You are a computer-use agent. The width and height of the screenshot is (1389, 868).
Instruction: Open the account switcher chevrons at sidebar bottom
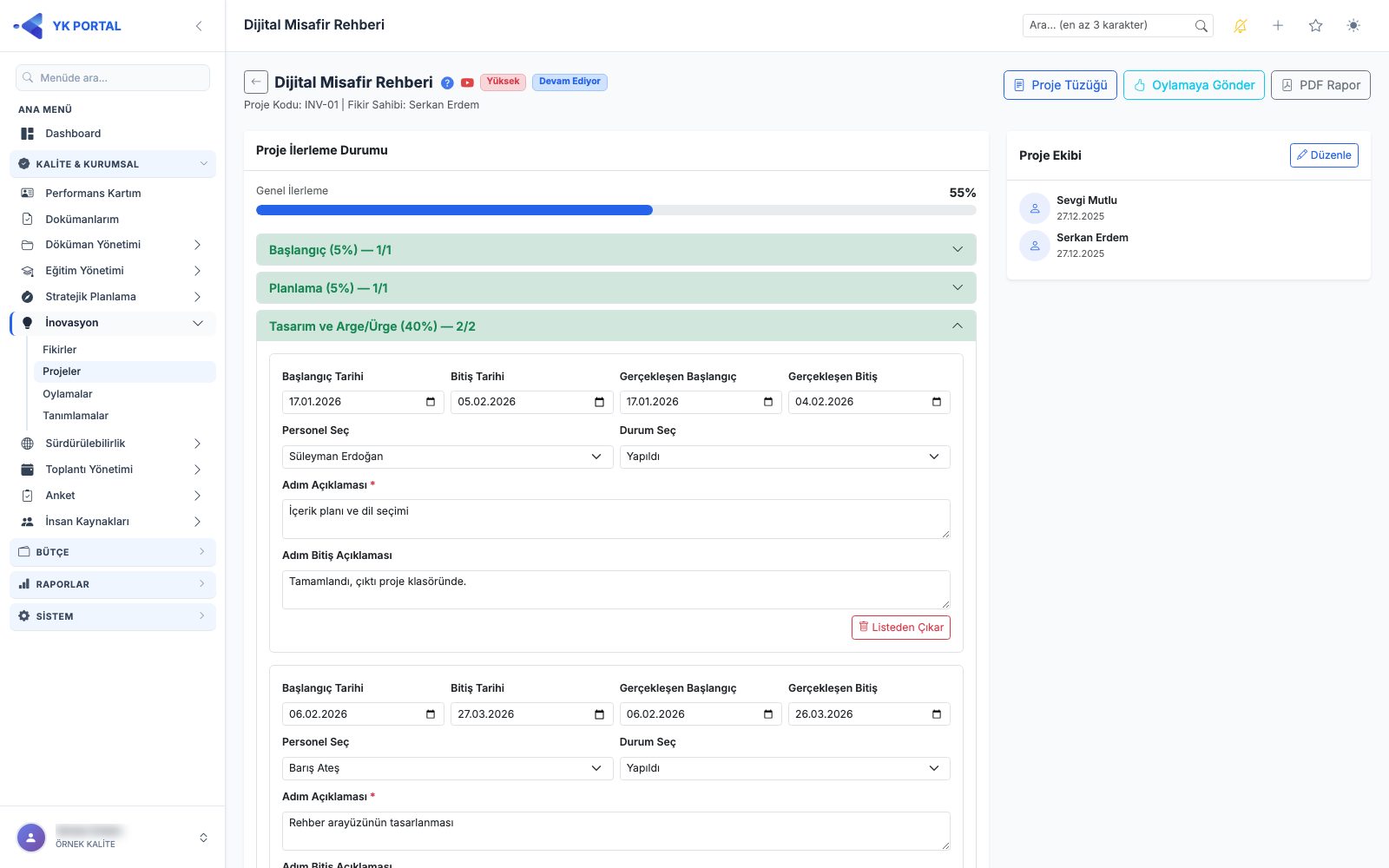[203, 838]
